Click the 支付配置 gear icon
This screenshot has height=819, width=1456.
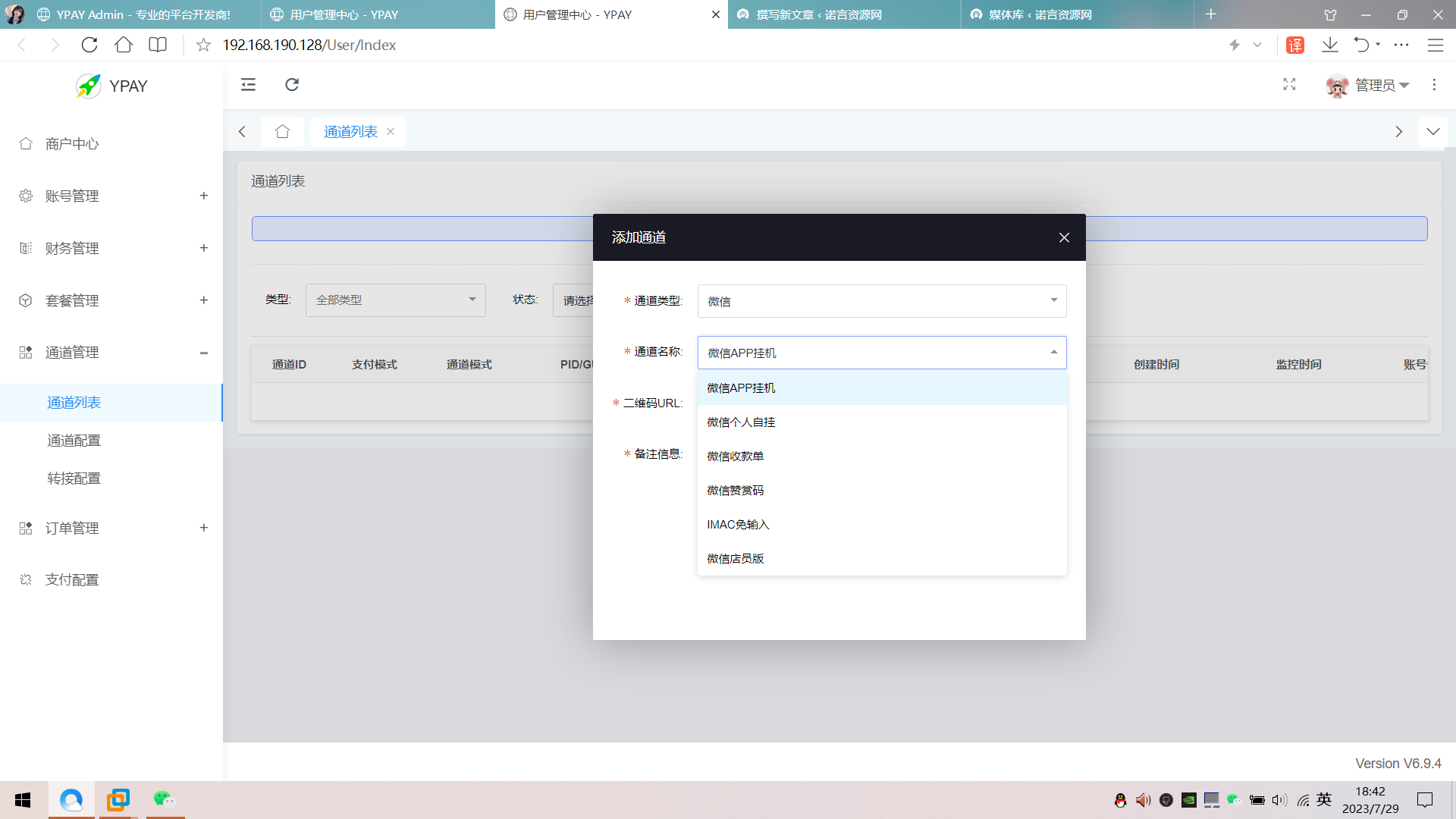click(25, 579)
